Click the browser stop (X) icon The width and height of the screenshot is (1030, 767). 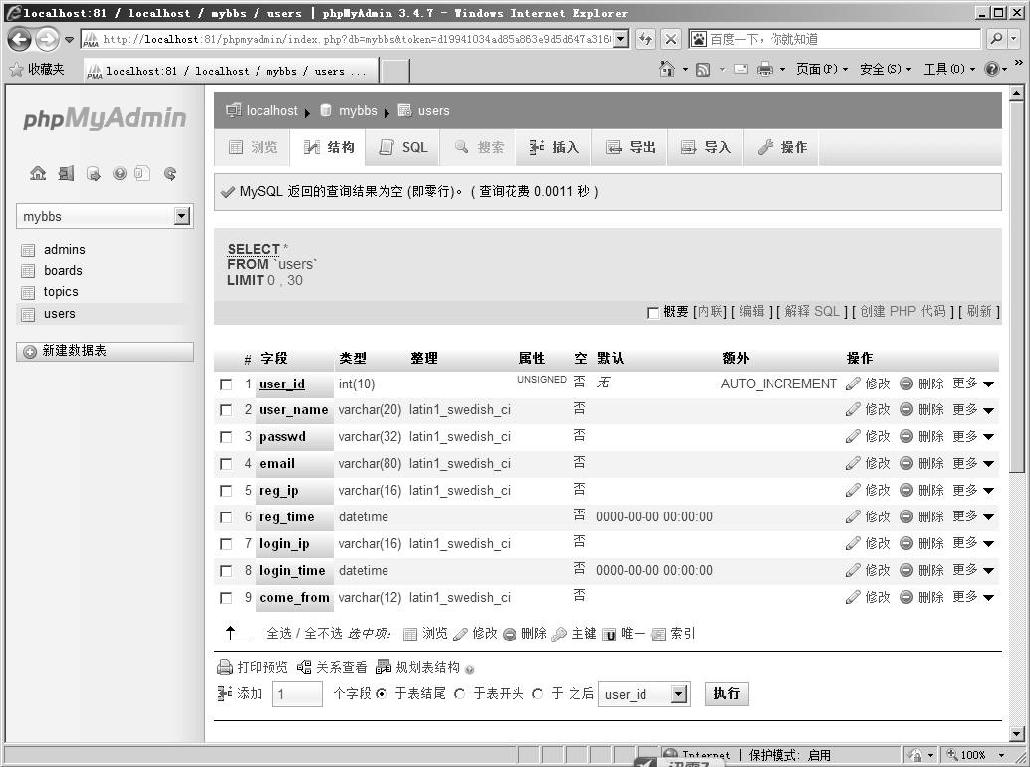pyautogui.click(x=670, y=39)
